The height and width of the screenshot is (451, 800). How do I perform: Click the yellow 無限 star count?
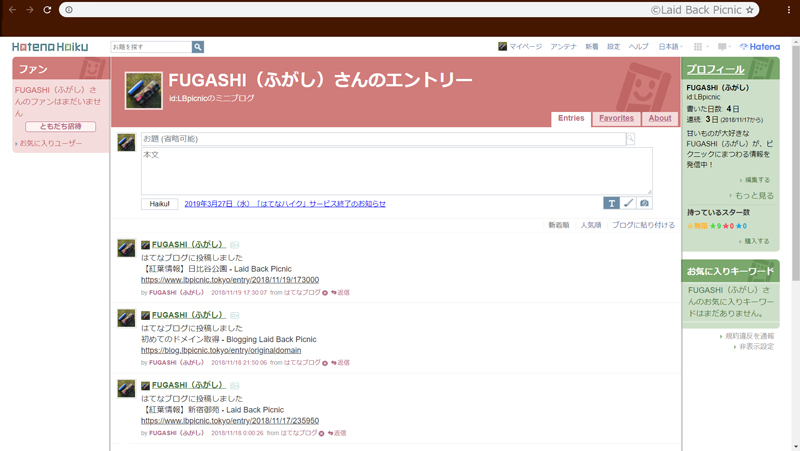pyautogui.click(x=697, y=226)
